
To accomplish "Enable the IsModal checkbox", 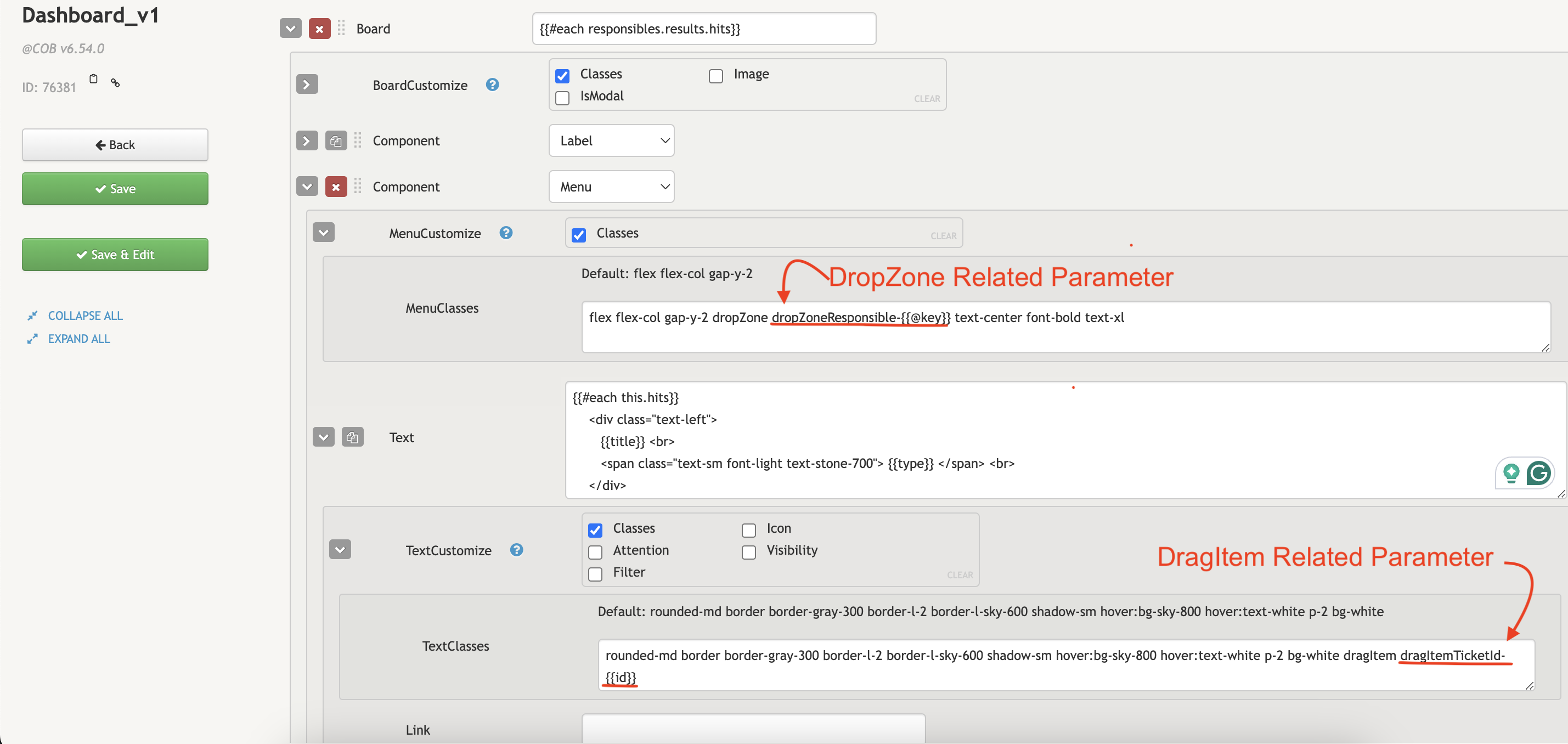I will (562, 98).
